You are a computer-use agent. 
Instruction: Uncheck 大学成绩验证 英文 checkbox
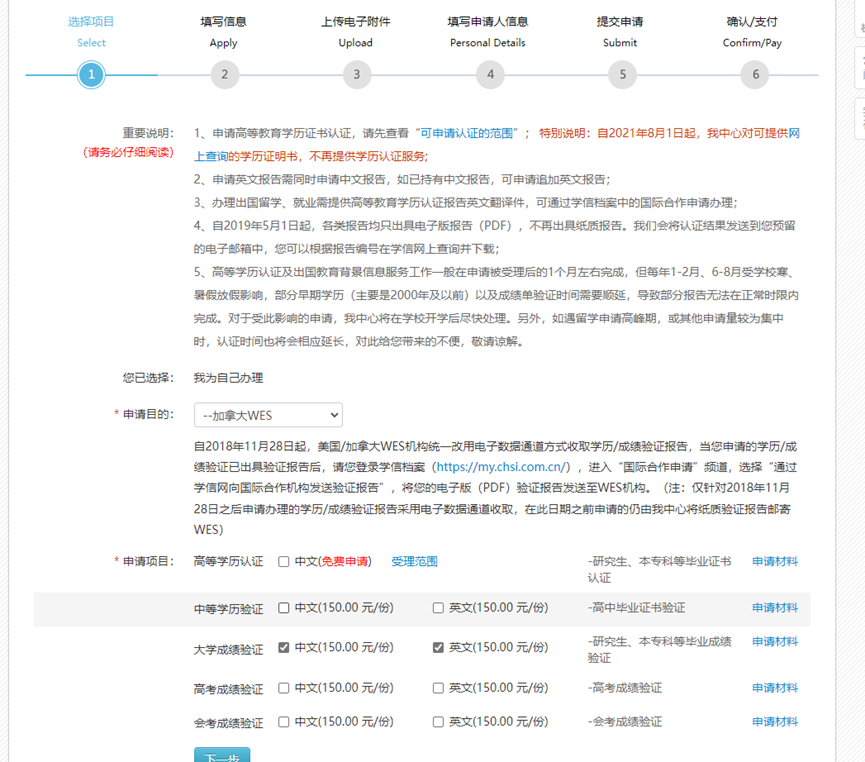[x=438, y=648]
